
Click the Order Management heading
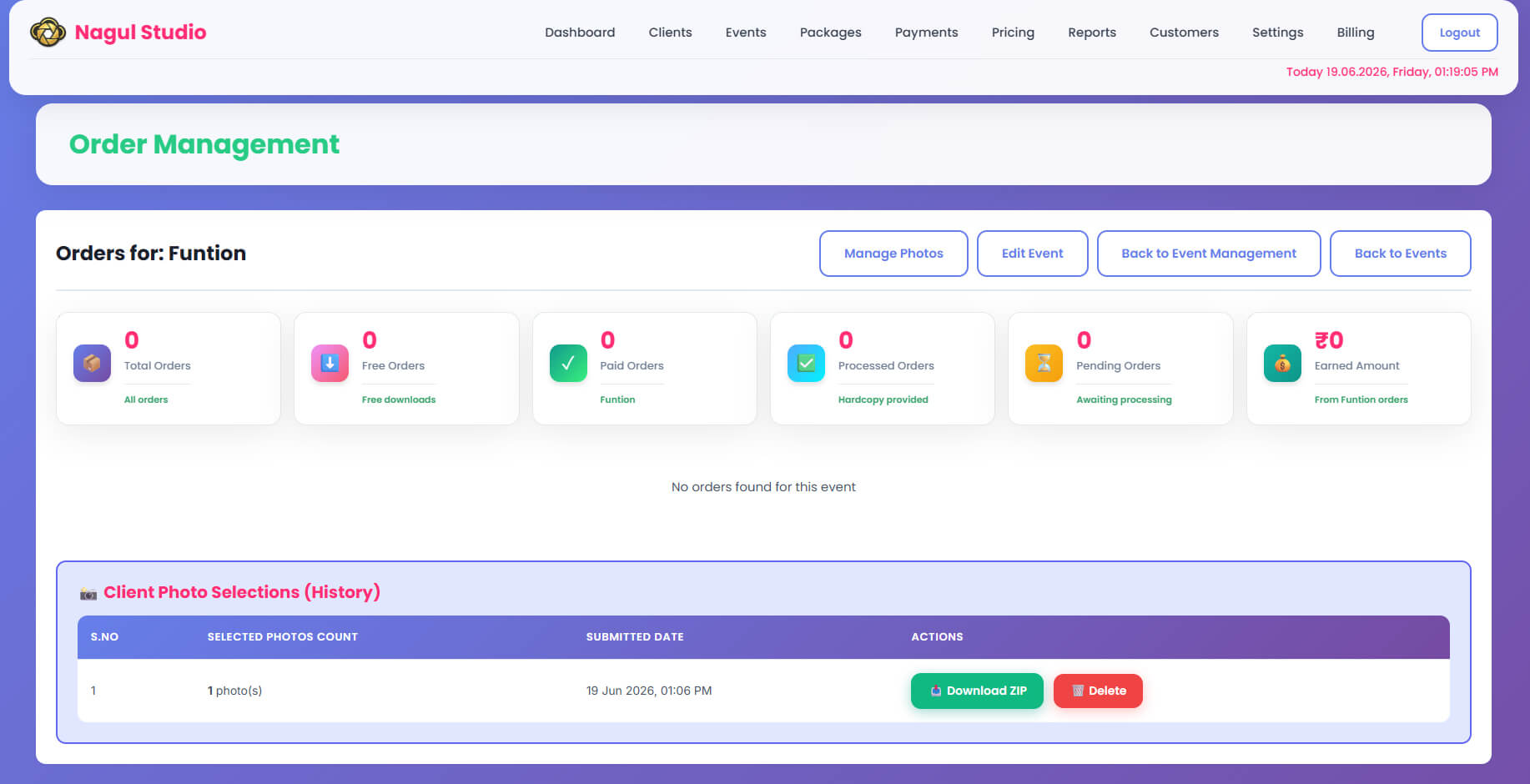tap(204, 144)
